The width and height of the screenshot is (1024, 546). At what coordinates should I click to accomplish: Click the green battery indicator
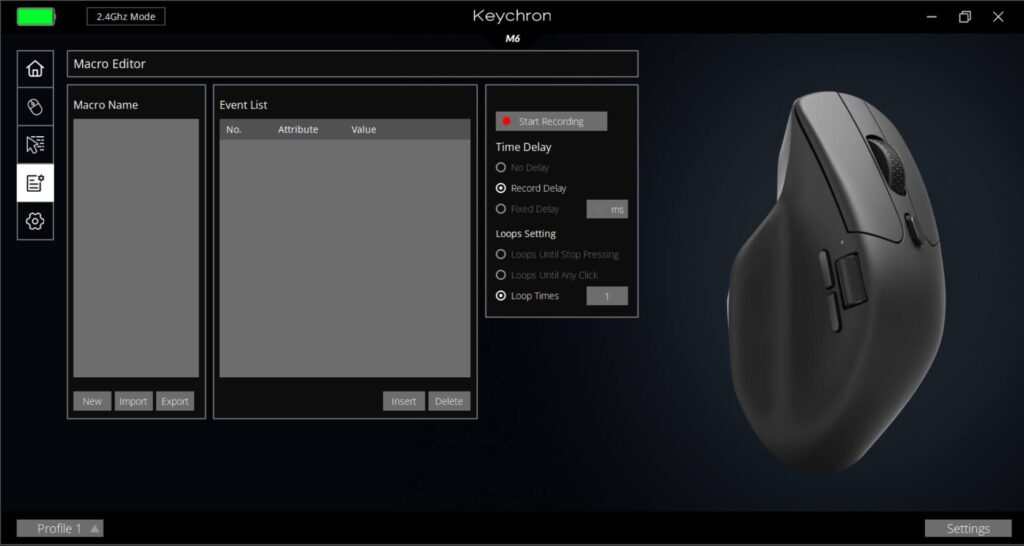coord(36,17)
